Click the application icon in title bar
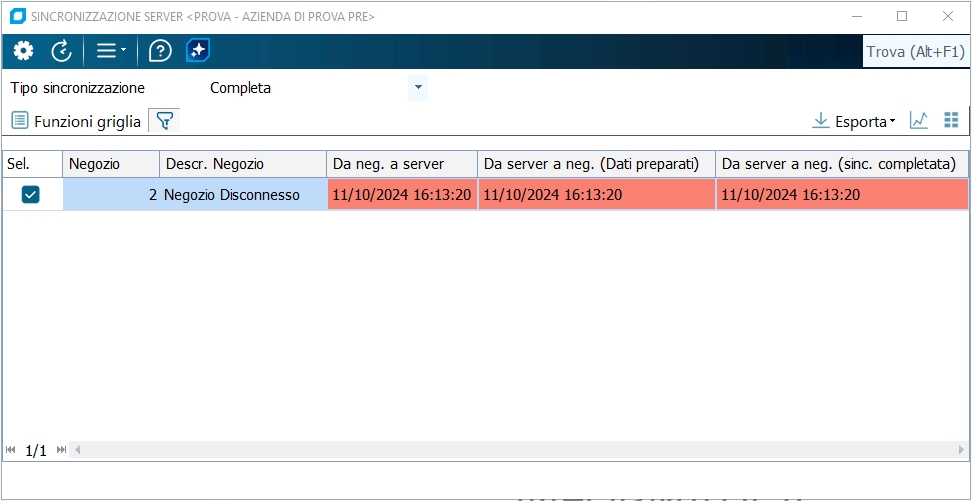Image resolution: width=972 pixels, height=501 pixels. click(18, 17)
